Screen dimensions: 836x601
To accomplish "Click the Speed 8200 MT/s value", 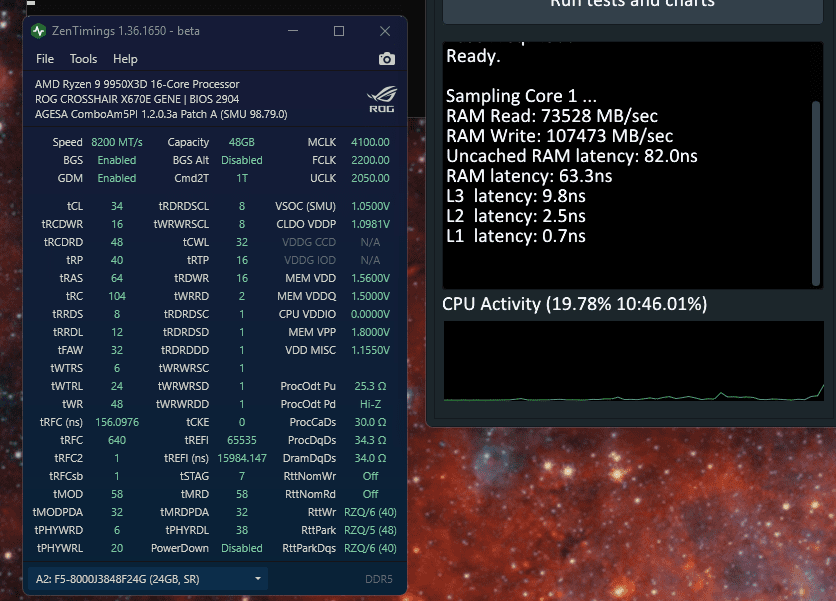I will coord(116,142).
